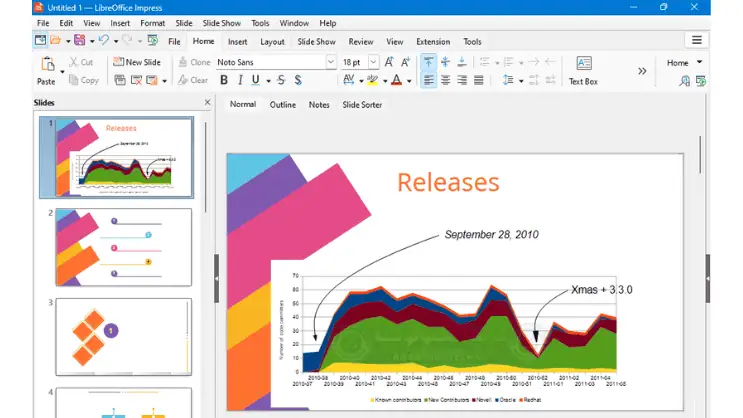Toggle Align Left paragraph alignment
This screenshot has width=743, height=418.
[x=428, y=80]
